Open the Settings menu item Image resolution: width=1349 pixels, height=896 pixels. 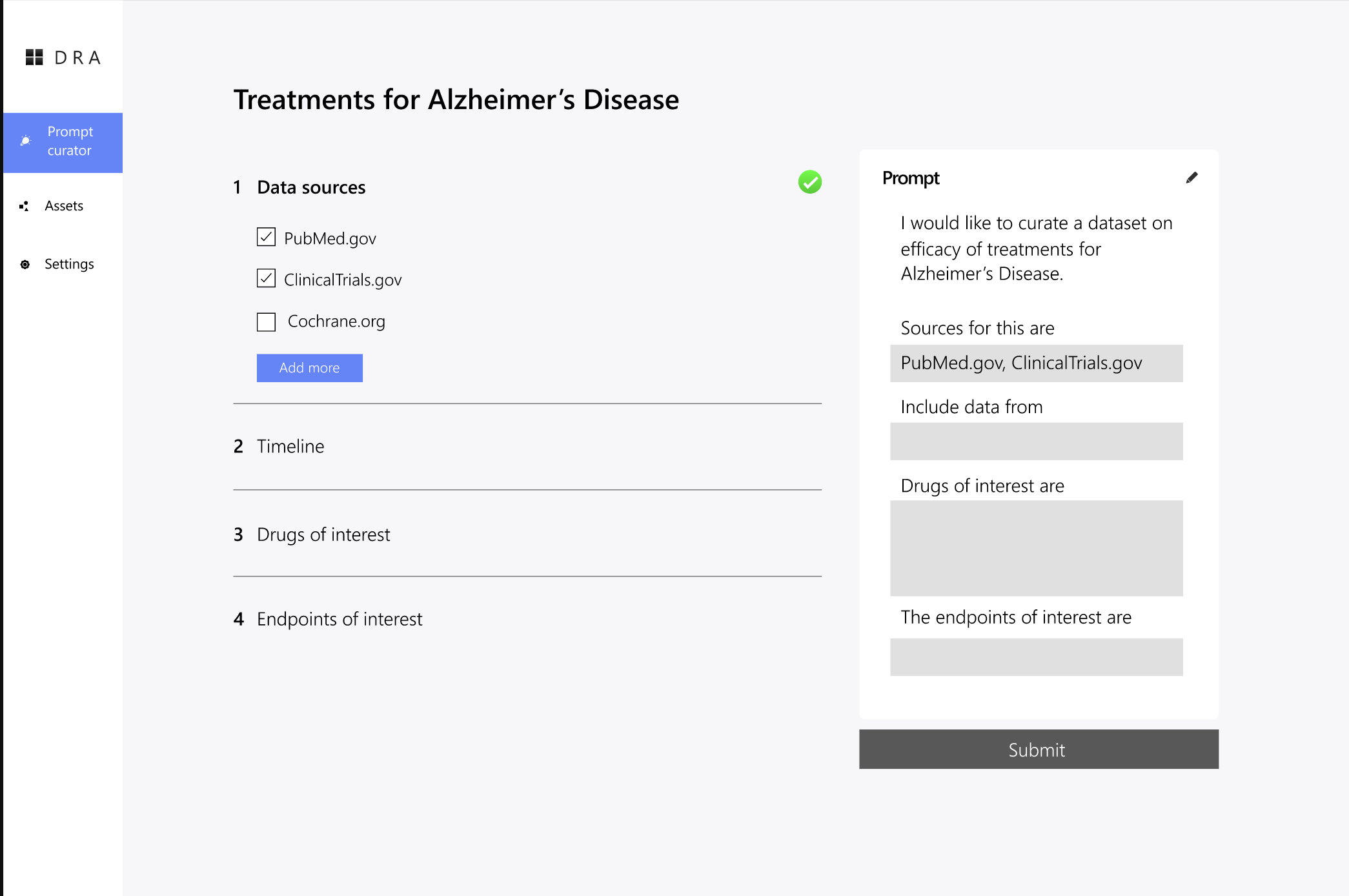tap(69, 264)
